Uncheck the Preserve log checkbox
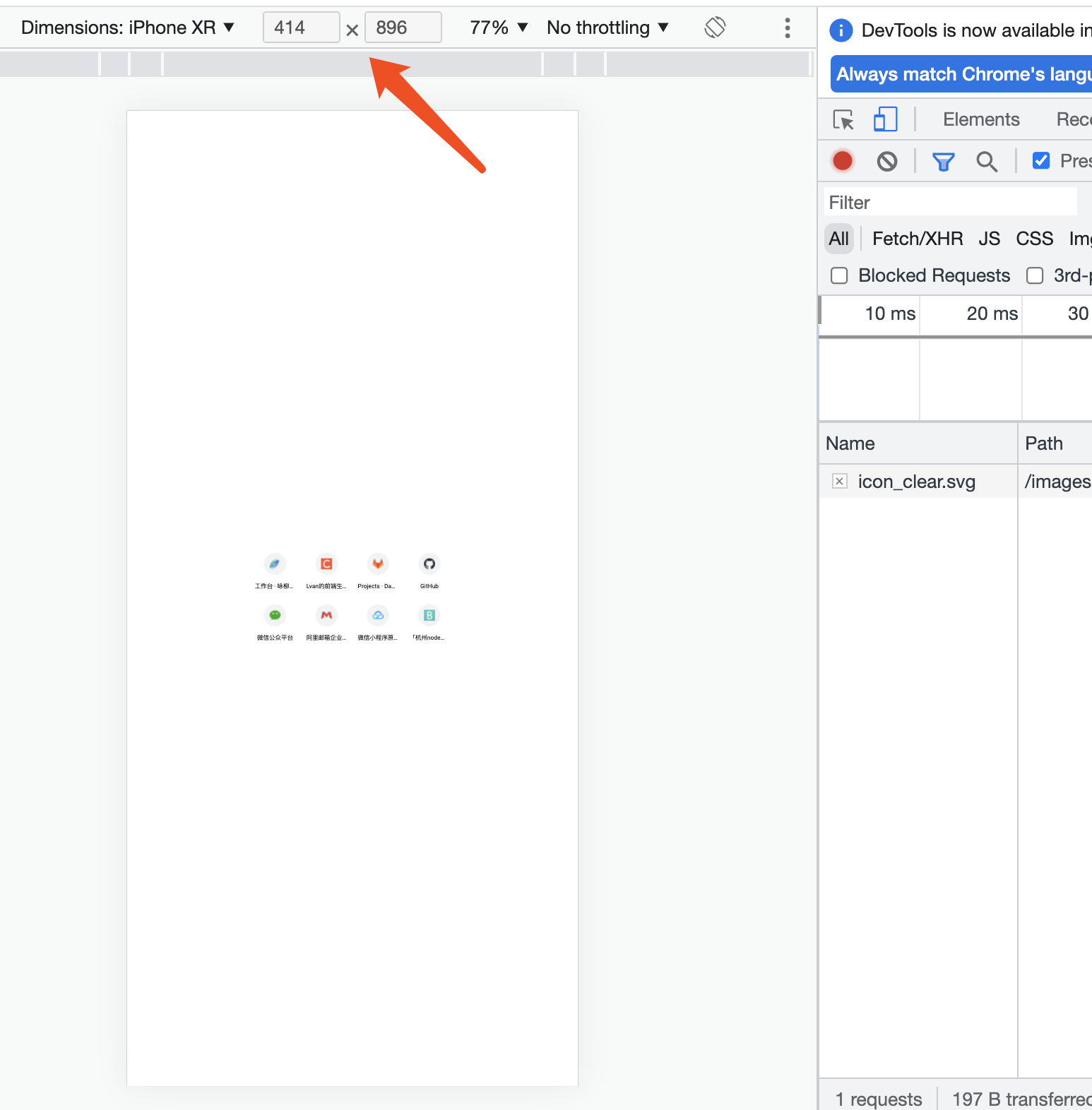 click(1041, 160)
